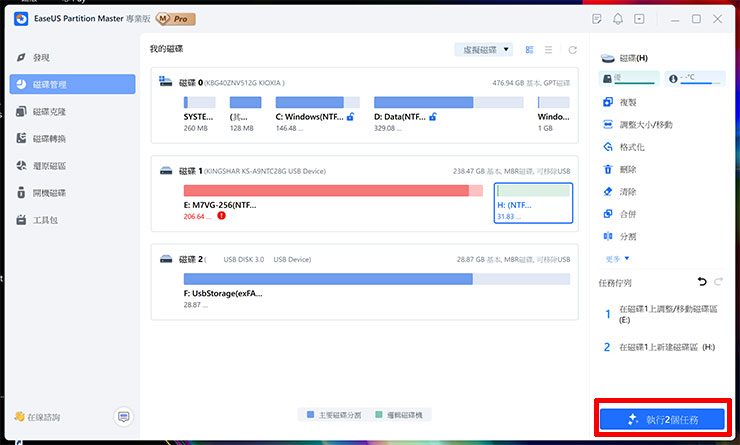Screen dimensions: 740x445
Task: Select the 磁碟 0 KIOXIA disk header
Action: [231, 83]
